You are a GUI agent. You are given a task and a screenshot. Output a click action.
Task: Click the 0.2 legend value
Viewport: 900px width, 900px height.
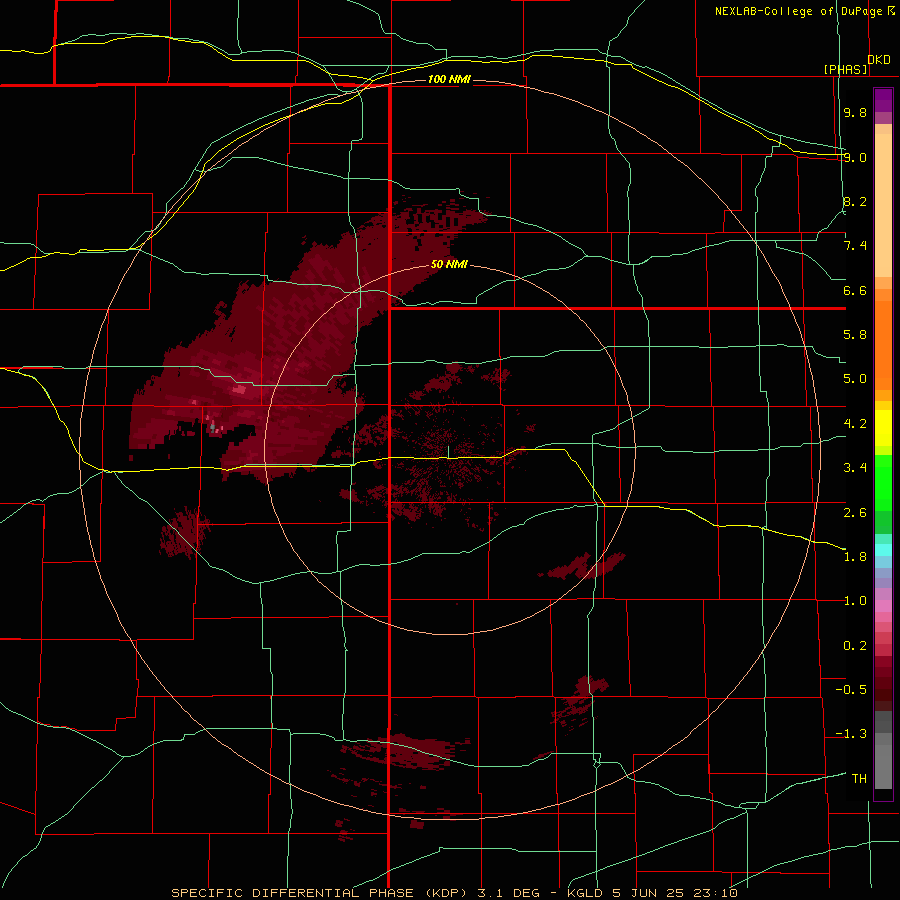855,646
